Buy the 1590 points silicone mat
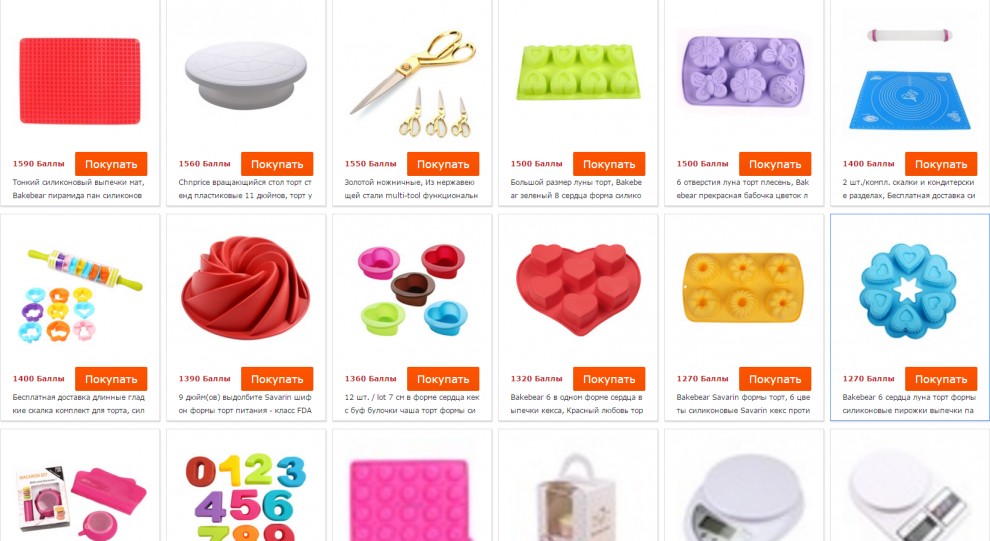 [x=111, y=164]
